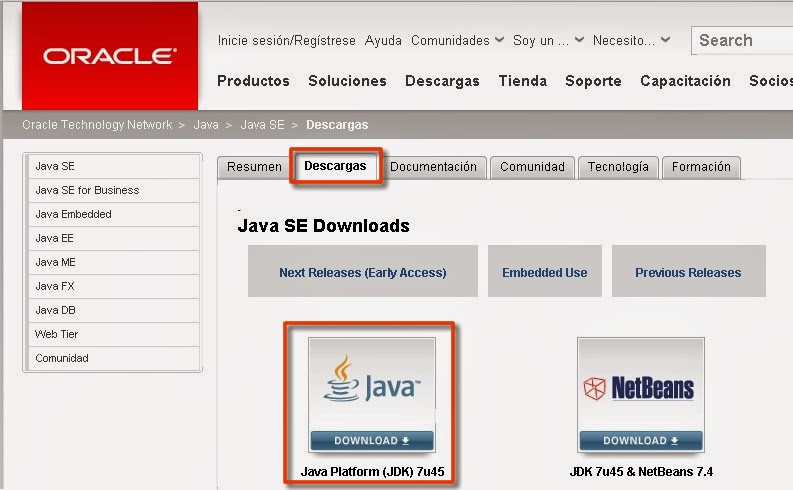Open the Ayuda link

click(x=383, y=40)
